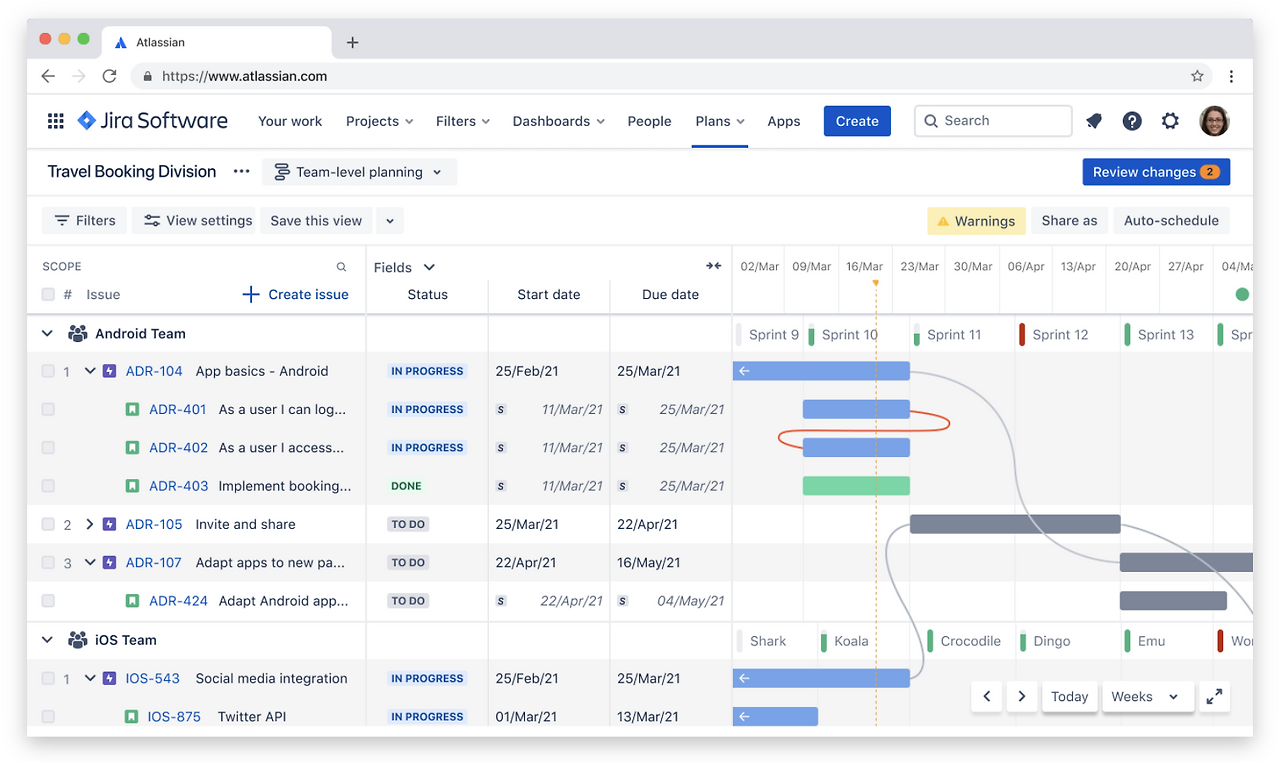Image resolution: width=1280 pixels, height=762 pixels.
Task: Open the Fields dropdown
Action: point(404,267)
